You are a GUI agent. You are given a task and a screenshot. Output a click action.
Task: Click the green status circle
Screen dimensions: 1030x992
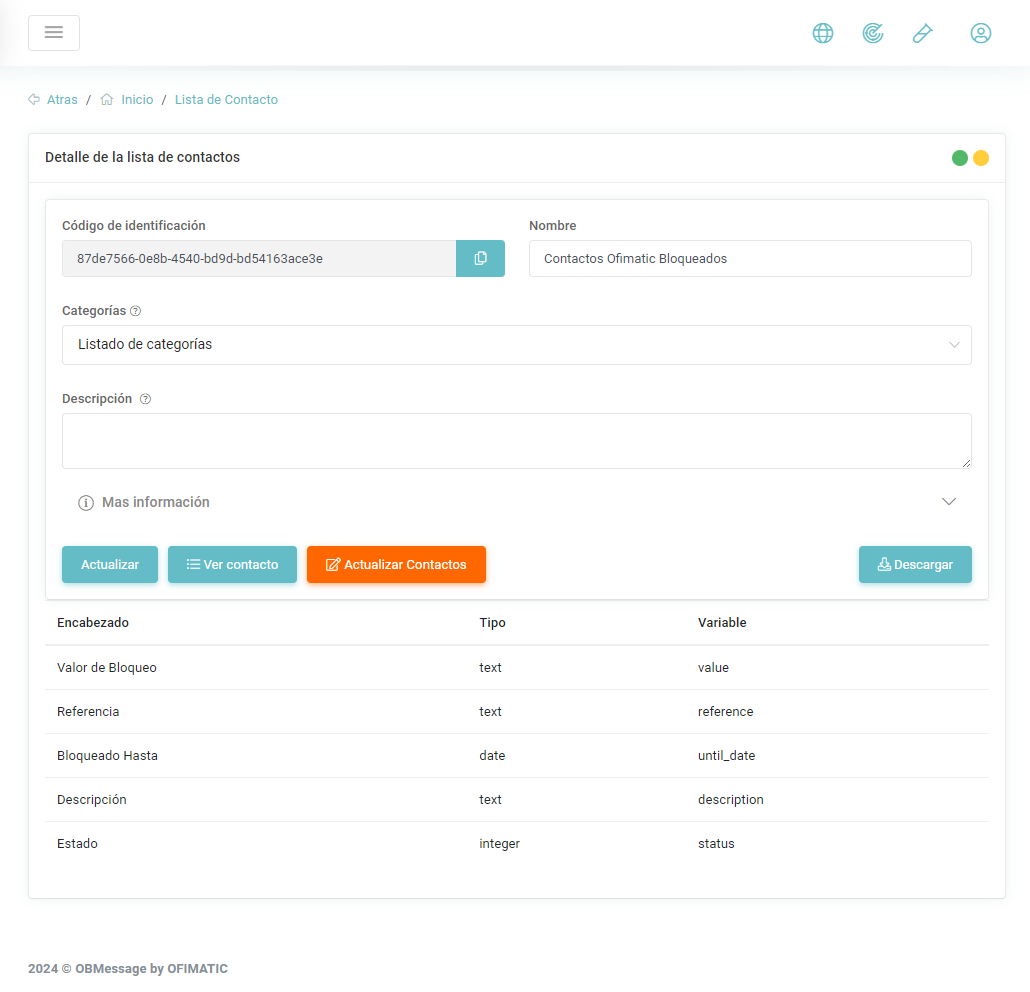click(960, 158)
